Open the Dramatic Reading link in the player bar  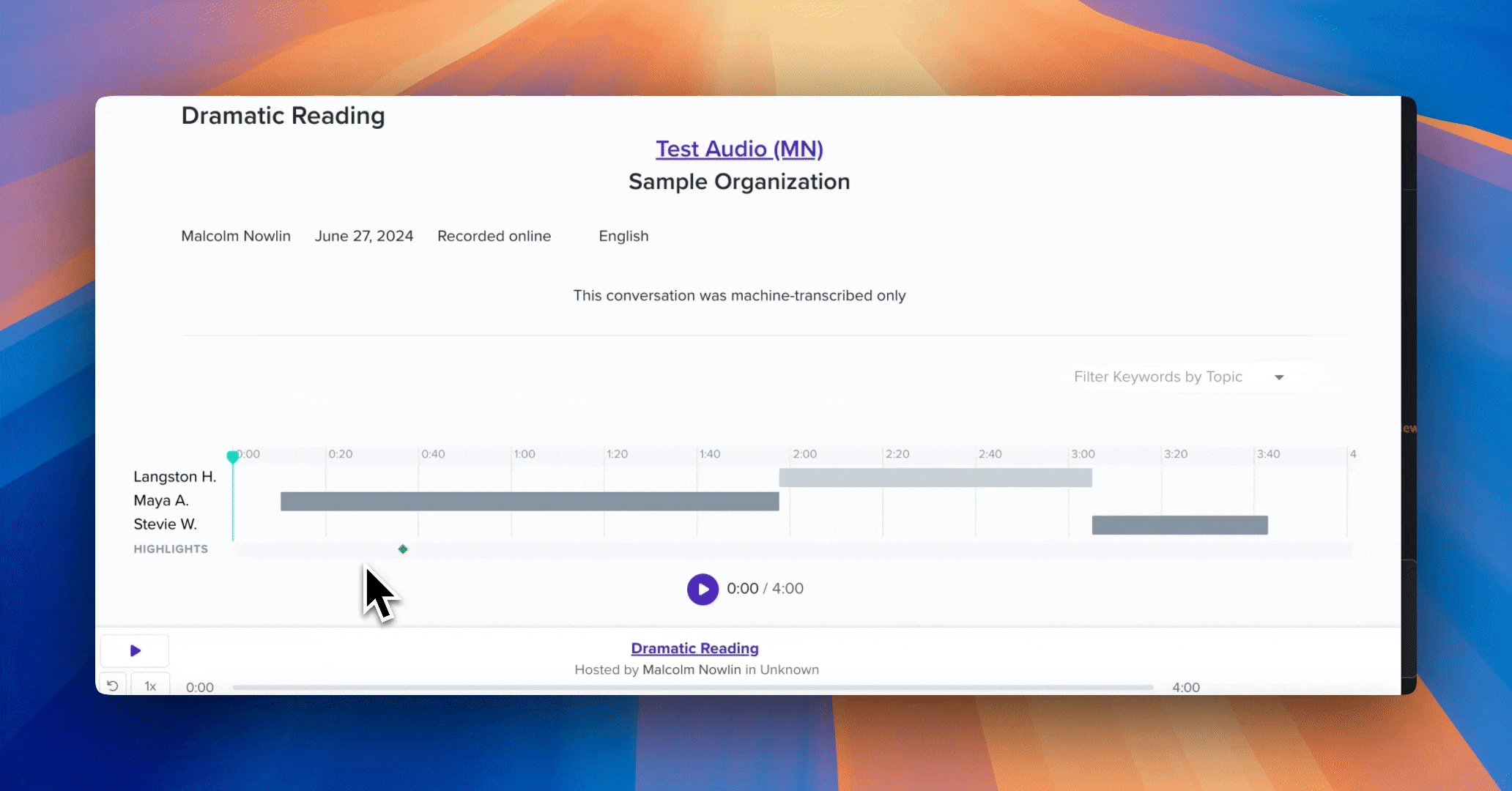click(x=694, y=648)
